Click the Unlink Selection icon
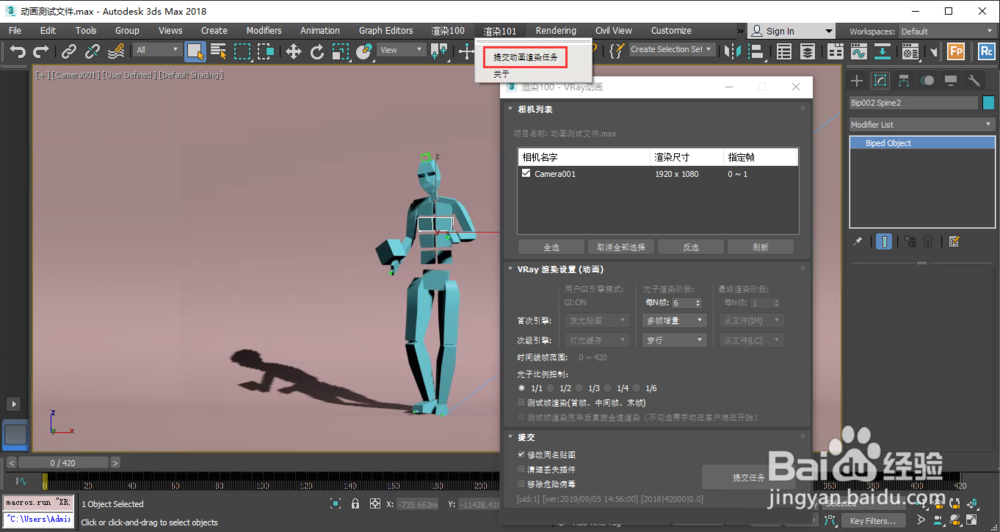This screenshot has height=532, width=1000. [x=92, y=52]
